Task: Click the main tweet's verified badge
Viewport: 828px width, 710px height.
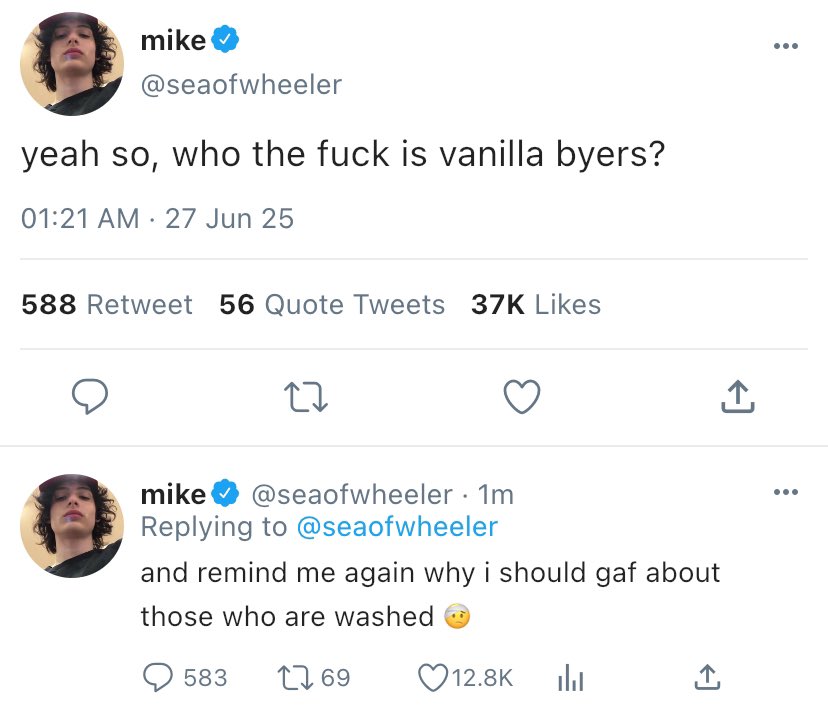Action: (x=227, y=41)
